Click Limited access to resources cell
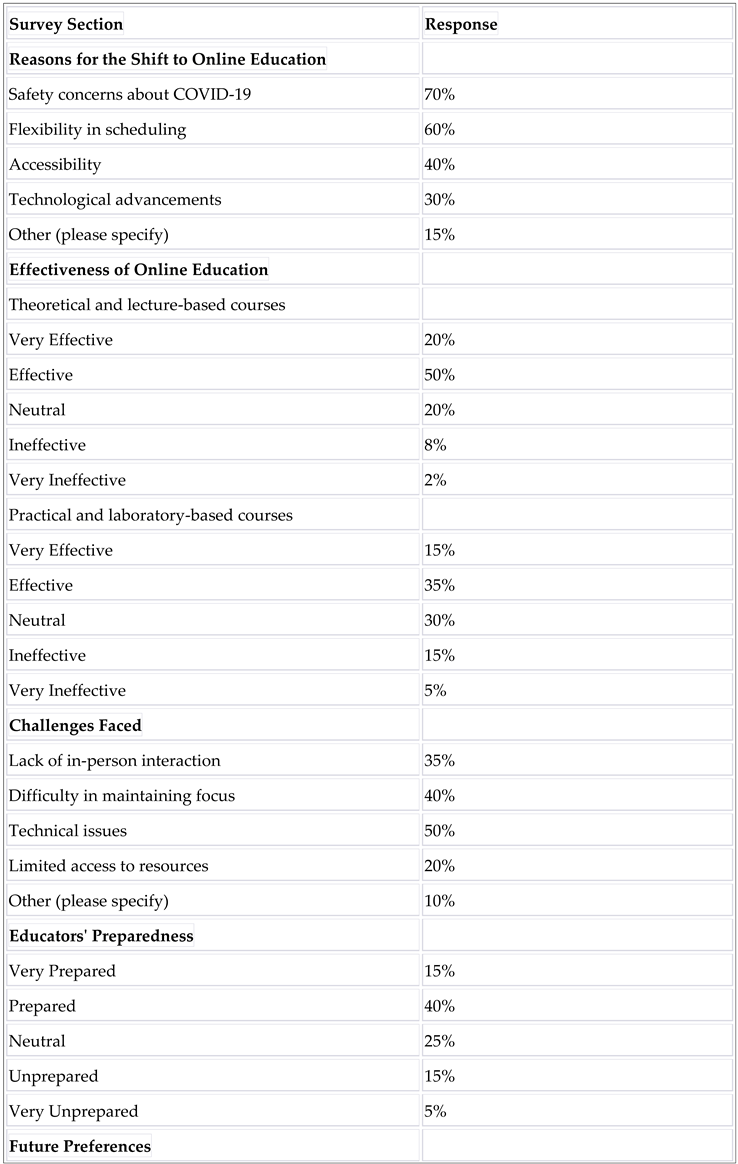 point(109,866)
